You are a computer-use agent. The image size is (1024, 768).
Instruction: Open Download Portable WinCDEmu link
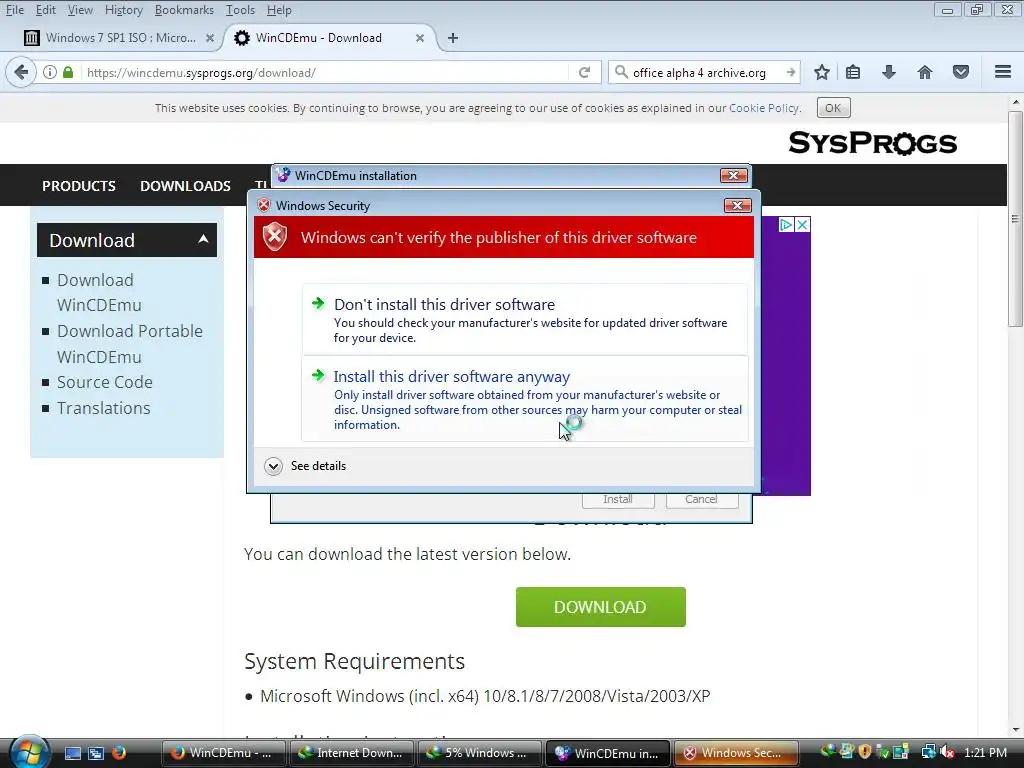[x=130, y=344]
